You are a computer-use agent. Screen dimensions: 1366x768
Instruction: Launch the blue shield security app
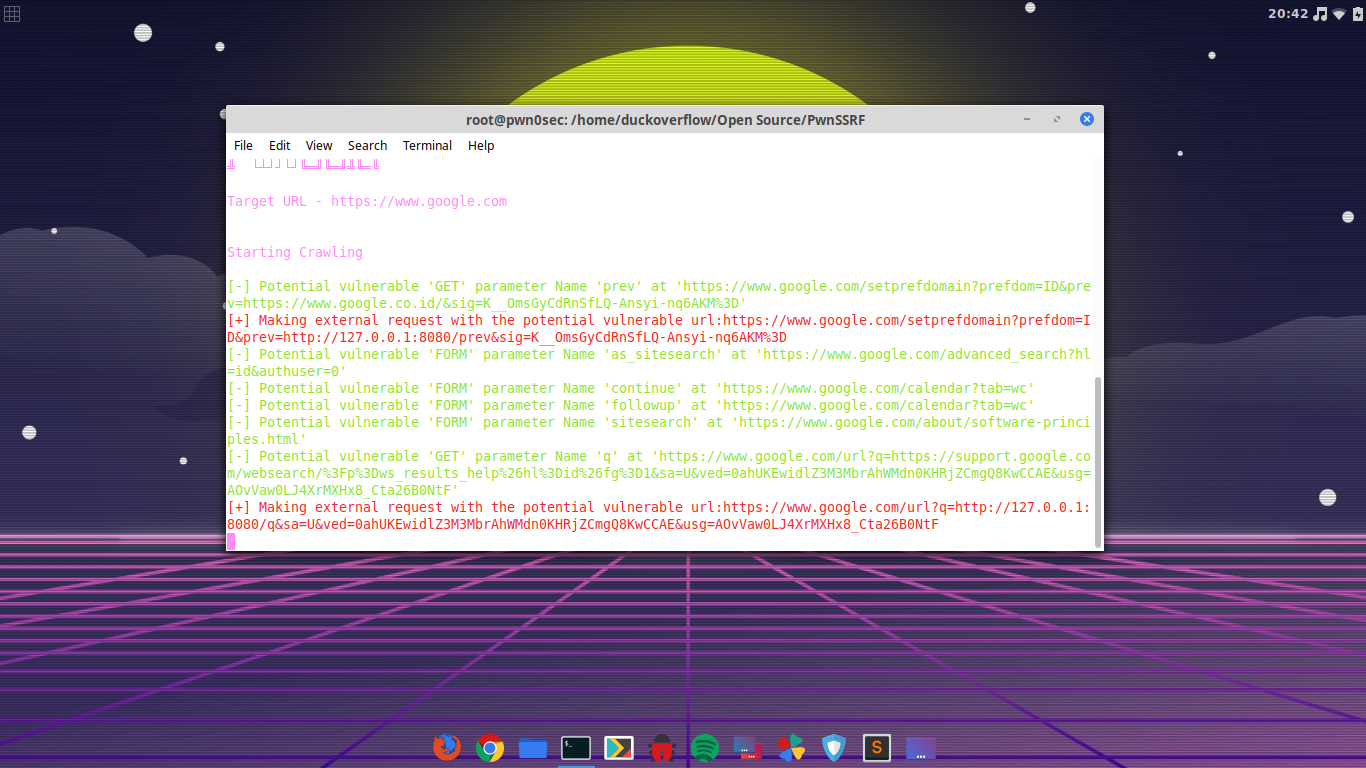tap(834, 747)
